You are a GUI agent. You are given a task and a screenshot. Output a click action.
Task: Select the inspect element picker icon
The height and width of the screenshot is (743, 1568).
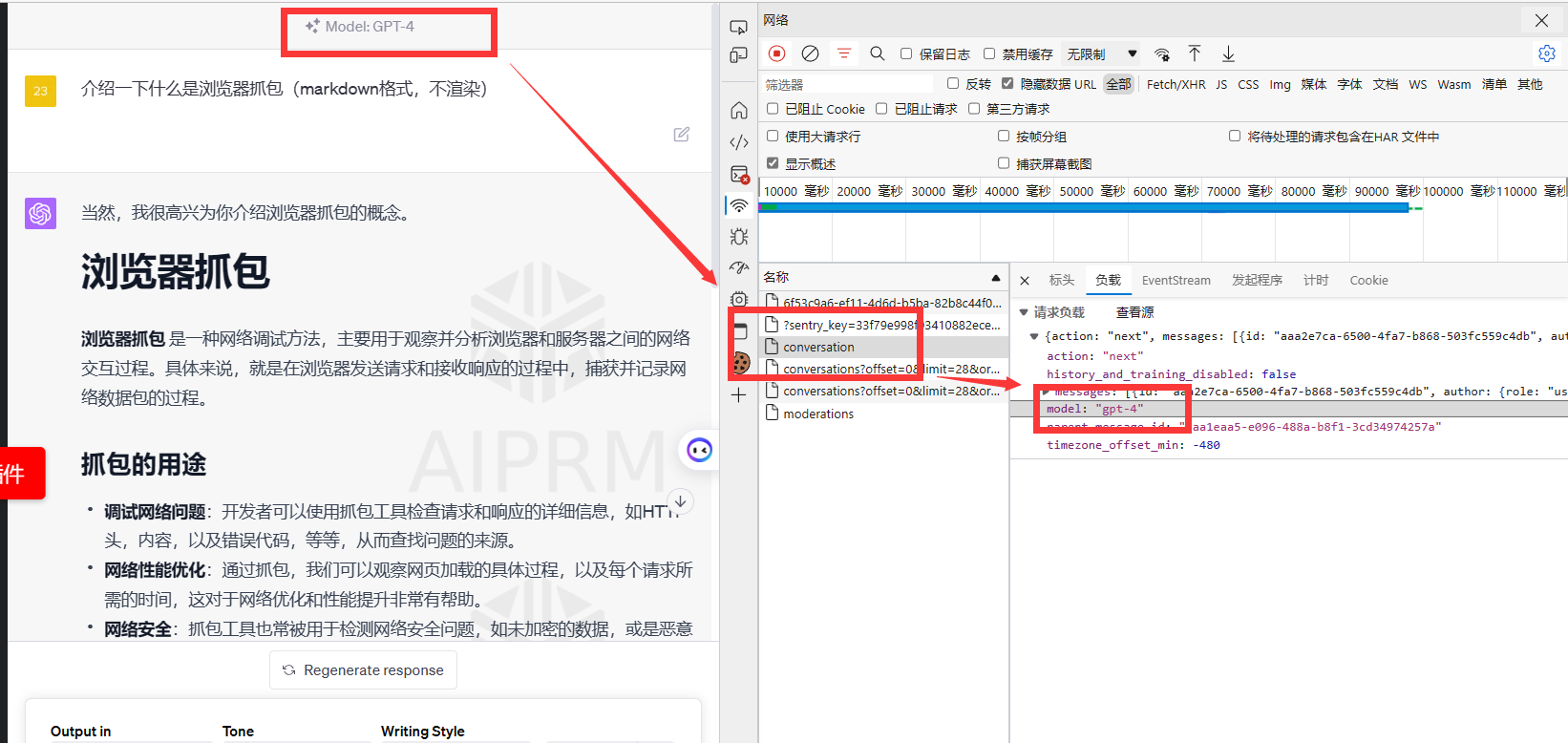coord(738,28)
